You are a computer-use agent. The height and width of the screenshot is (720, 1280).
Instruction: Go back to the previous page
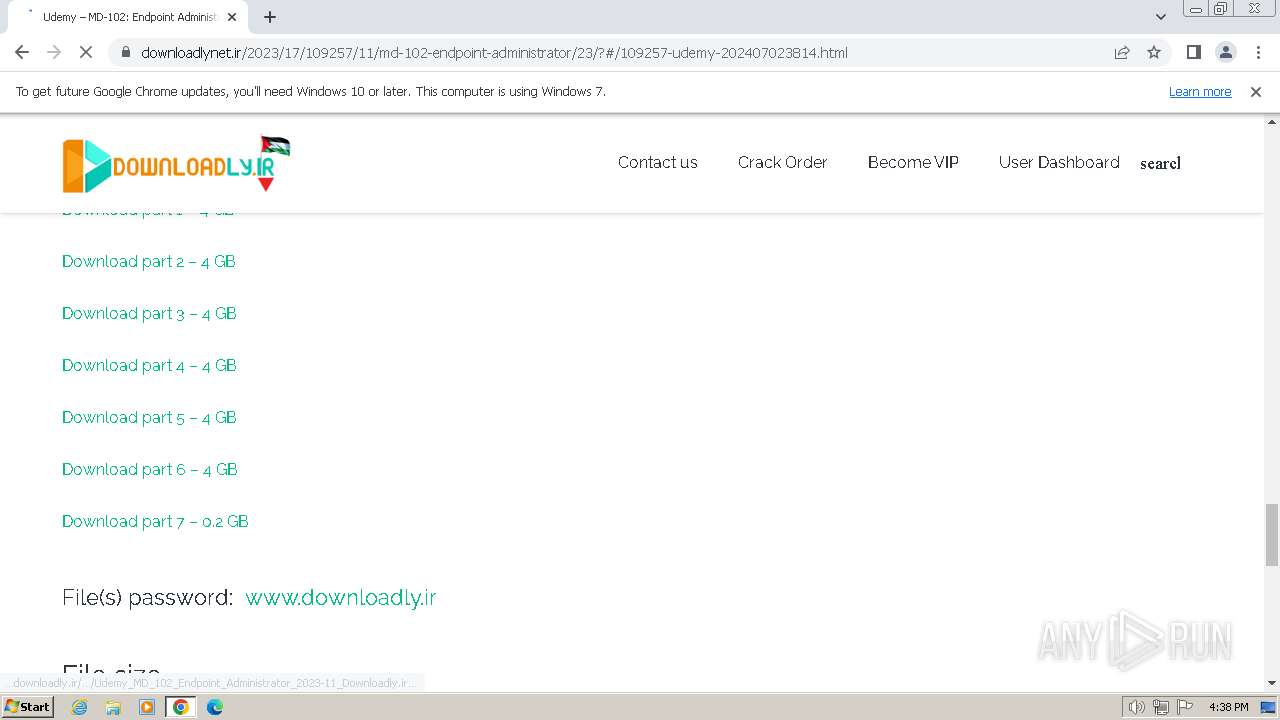22,52
